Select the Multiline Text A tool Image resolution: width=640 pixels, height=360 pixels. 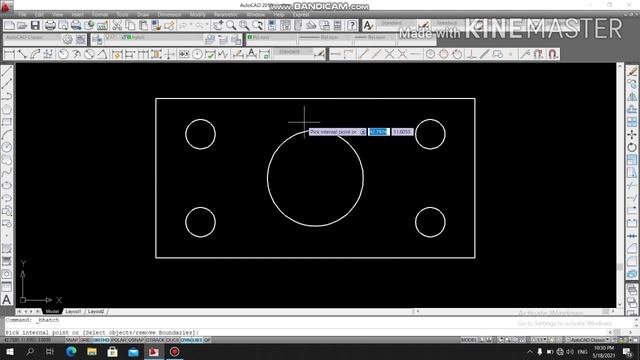pos(7,300)
